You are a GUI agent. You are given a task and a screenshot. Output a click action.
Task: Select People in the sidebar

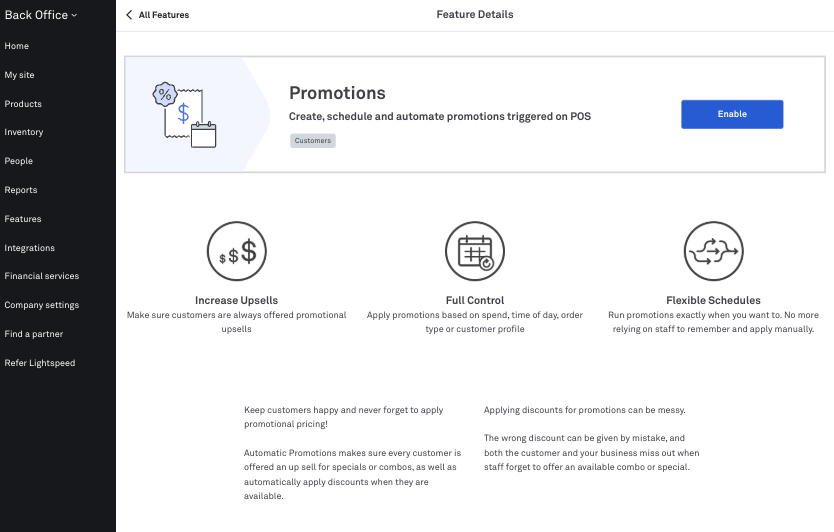19,161
